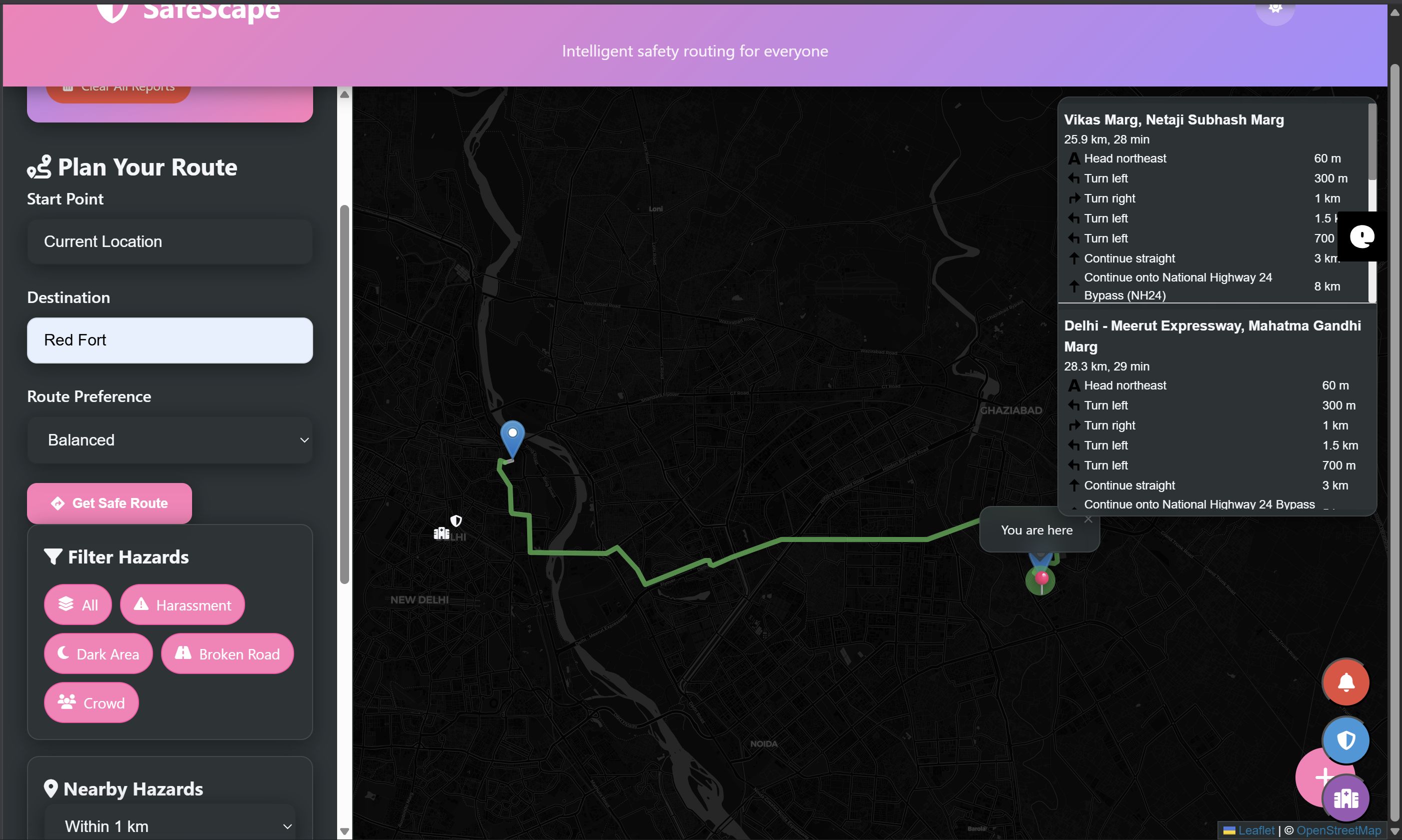The width and height of the screenshot is (1402, 840).
Task: Close the You are here popup
Action: click(1088, 519)
